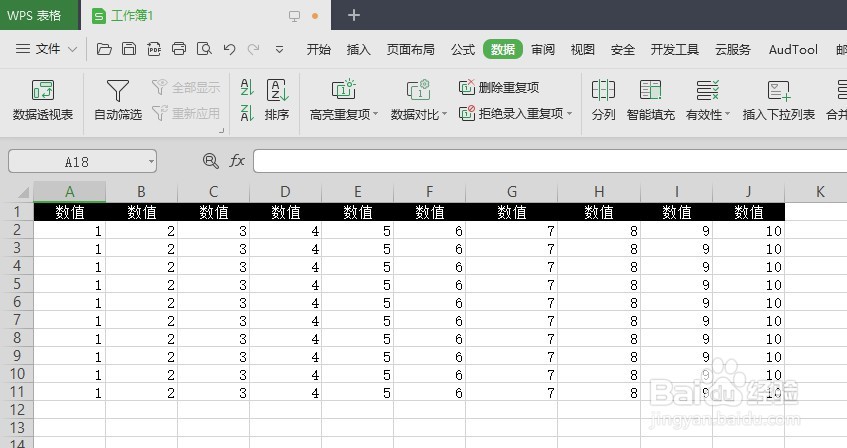Insert a 数据透视表 pivot table
The height and width of the screenshot is (448, 847).
[x=43, y=100]
